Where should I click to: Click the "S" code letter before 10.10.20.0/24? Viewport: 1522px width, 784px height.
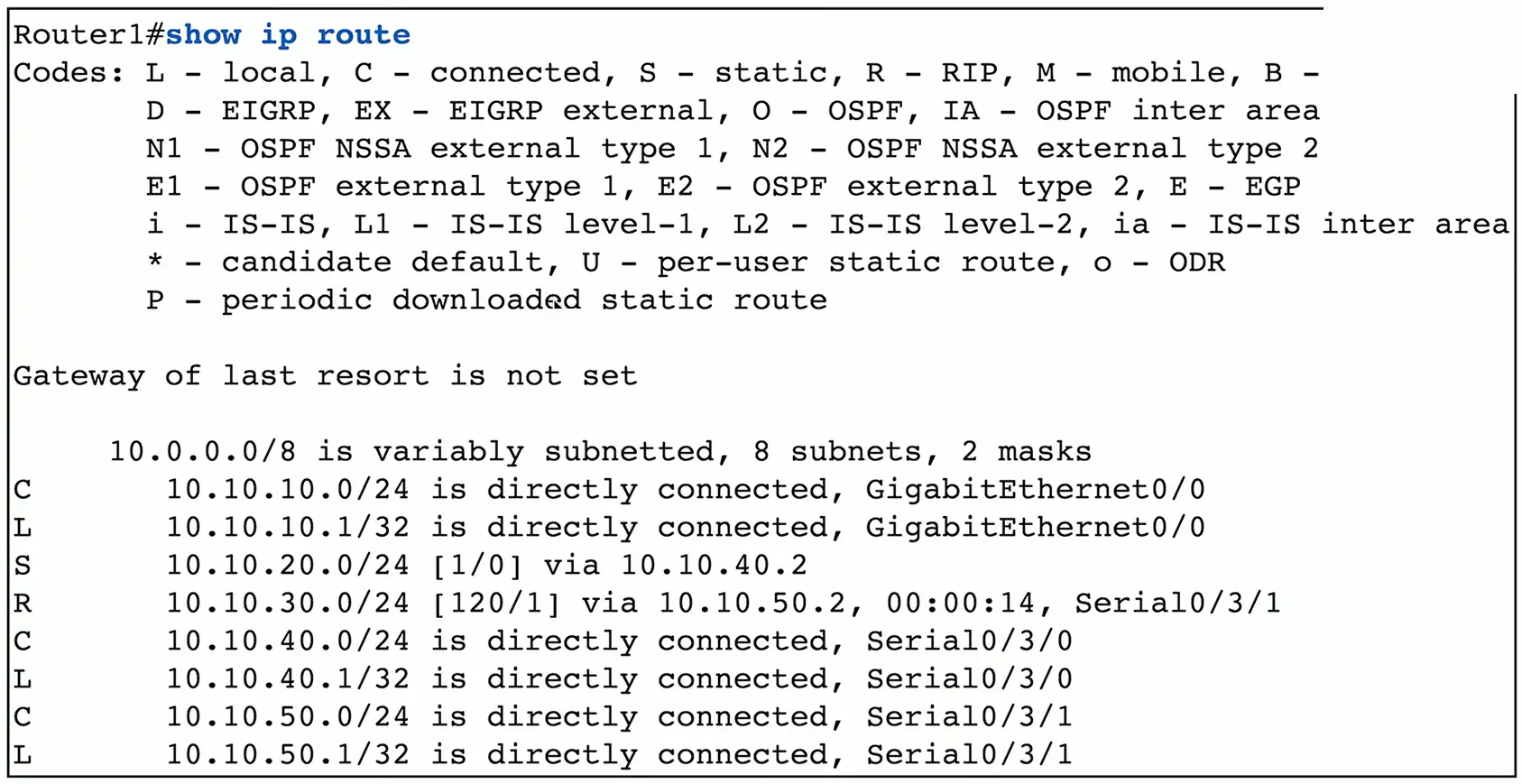[23, 565]
